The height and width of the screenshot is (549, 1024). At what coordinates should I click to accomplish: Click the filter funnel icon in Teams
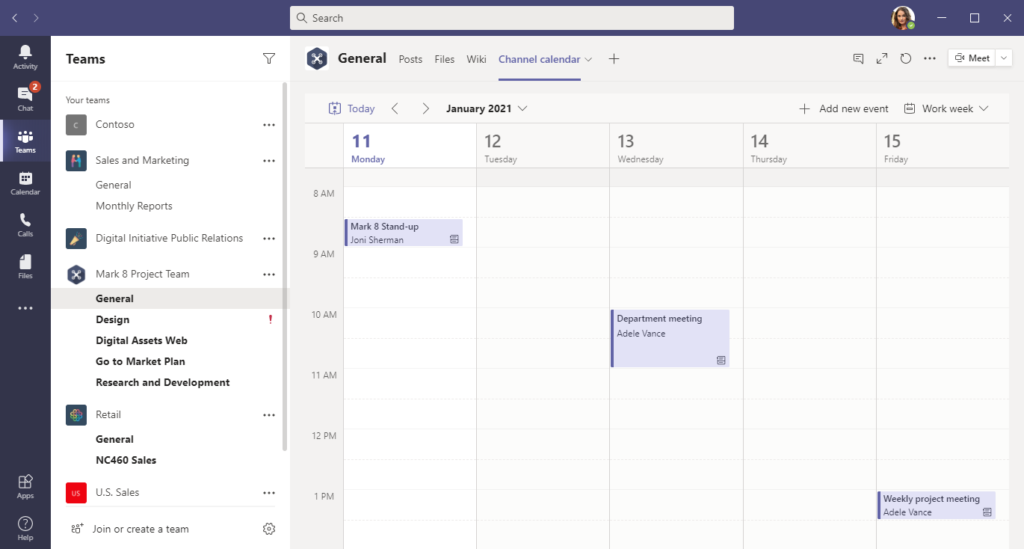coord(269,59)
